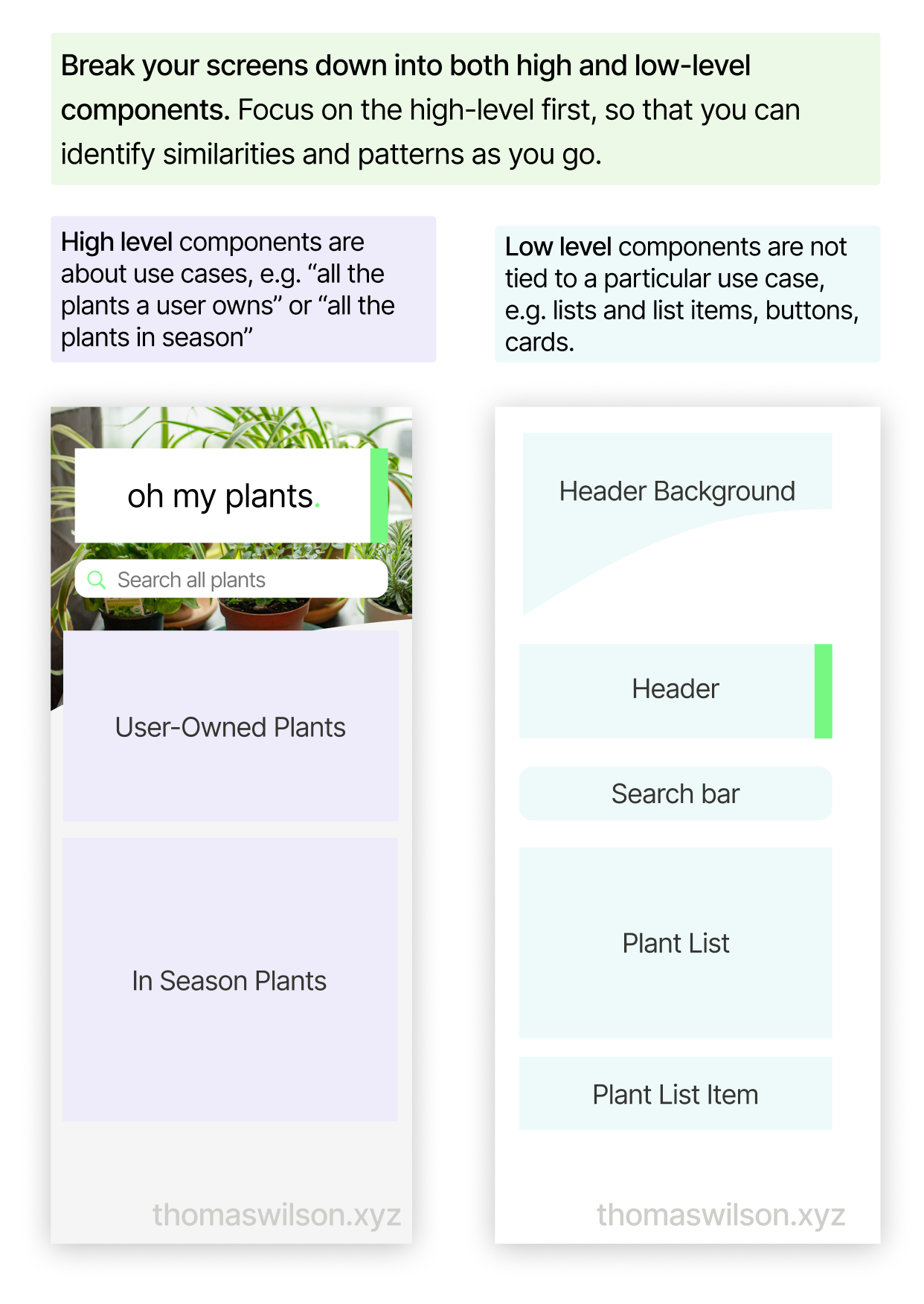Click the green accent bar beside 'oh my plants.'
The image size is (924, 1304).
379,496
